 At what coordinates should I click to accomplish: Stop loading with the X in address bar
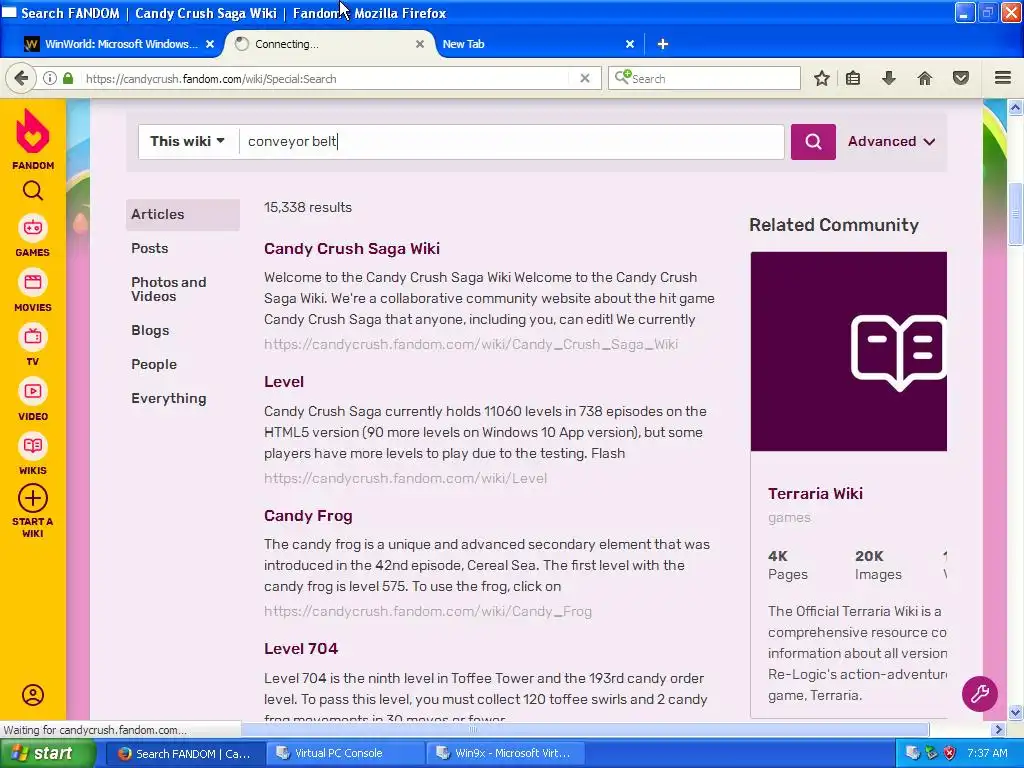coord(585,78)
